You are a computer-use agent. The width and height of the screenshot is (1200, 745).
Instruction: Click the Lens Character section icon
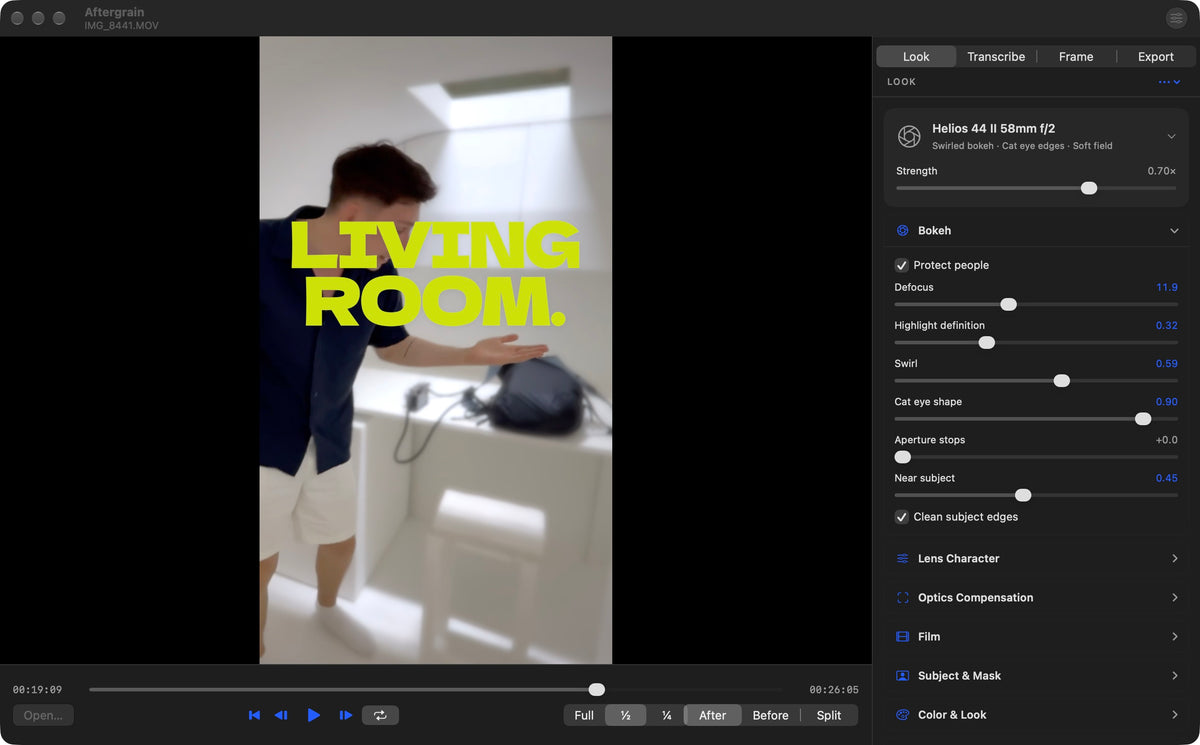(x=902, y=559)
